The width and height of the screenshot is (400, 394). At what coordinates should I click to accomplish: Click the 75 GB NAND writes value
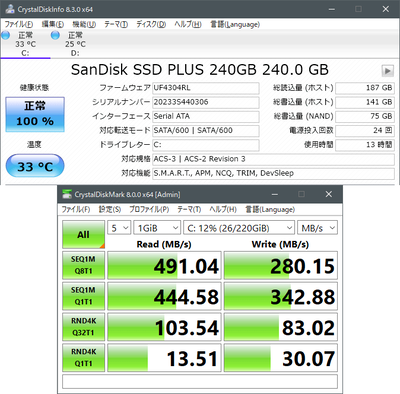[x=365, y=116]
